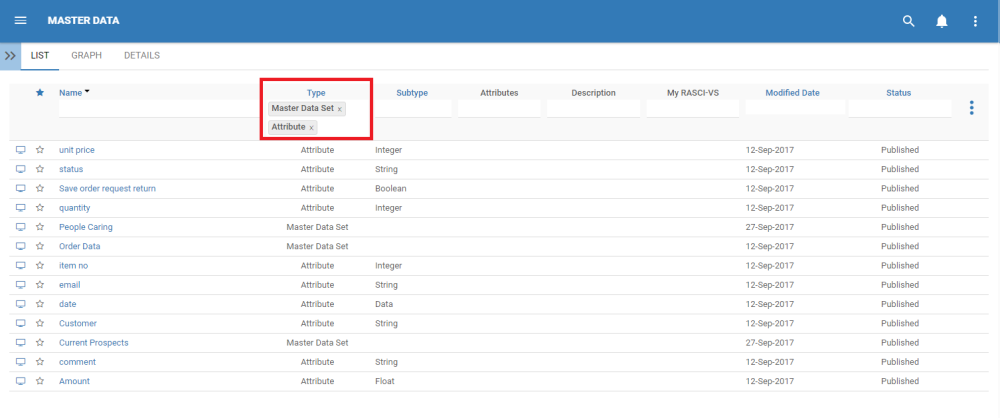Viewport: 1000px width, 418px height.
Task: Open the item no attribute
Action: click(x=73, y=265)
